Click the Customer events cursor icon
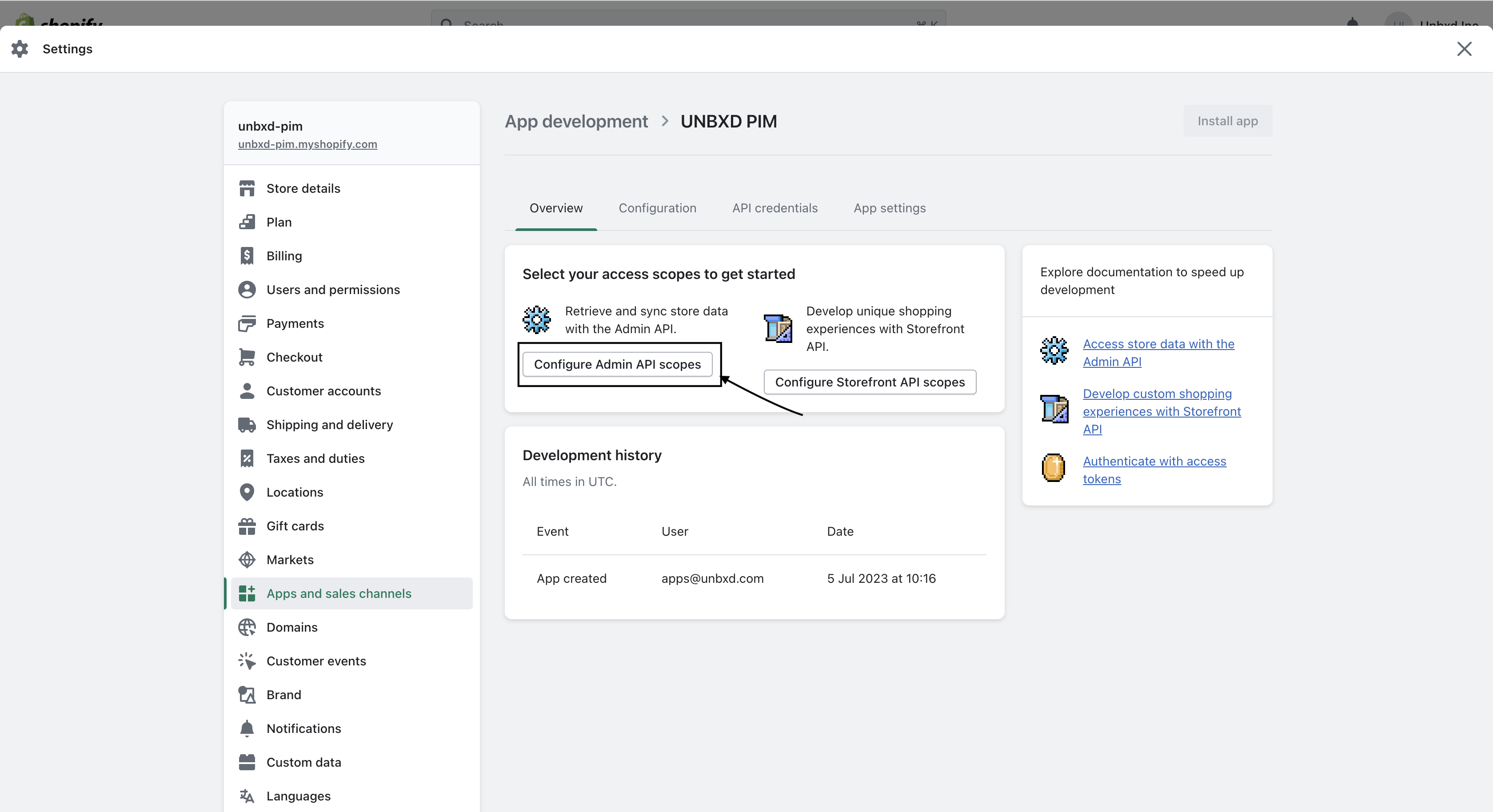Image resolution: width=1493 pixels, height=812 pixels. [247, 661]
